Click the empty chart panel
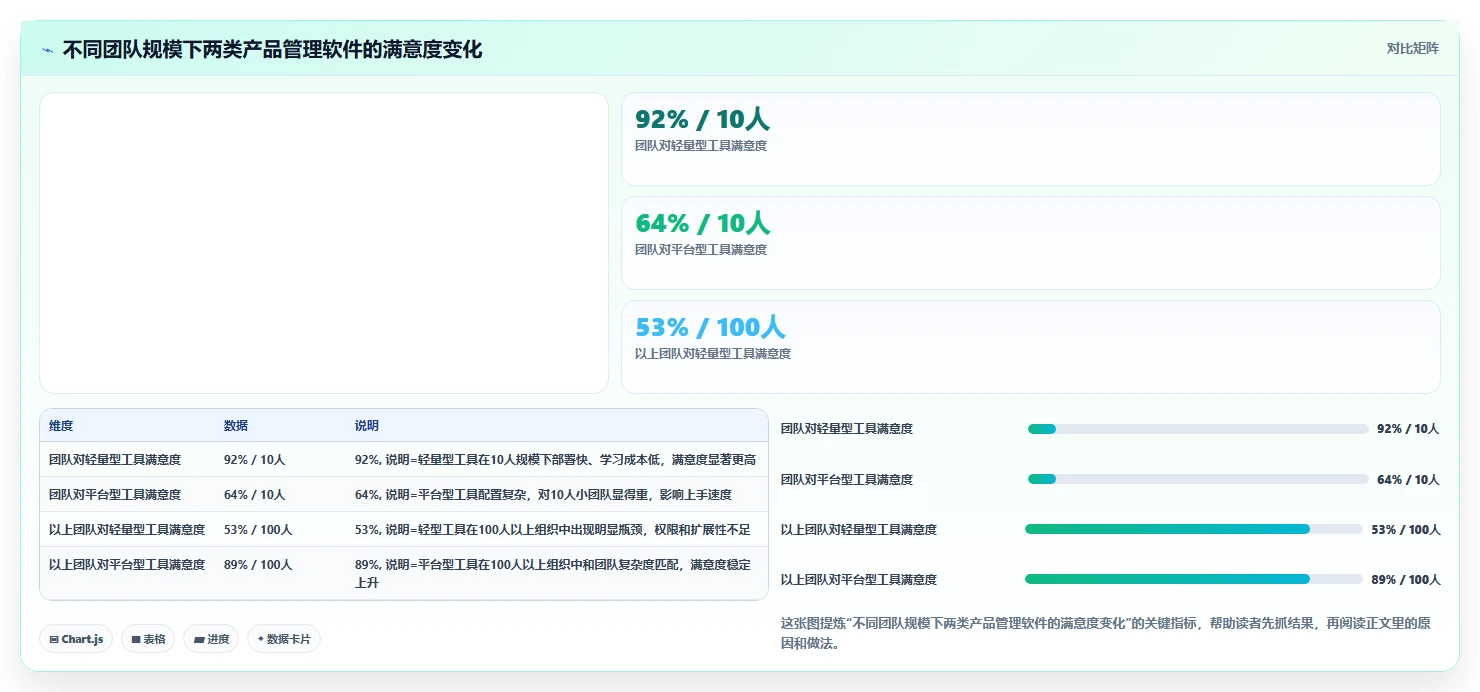1480x692 pixels. tap(324, 243)
